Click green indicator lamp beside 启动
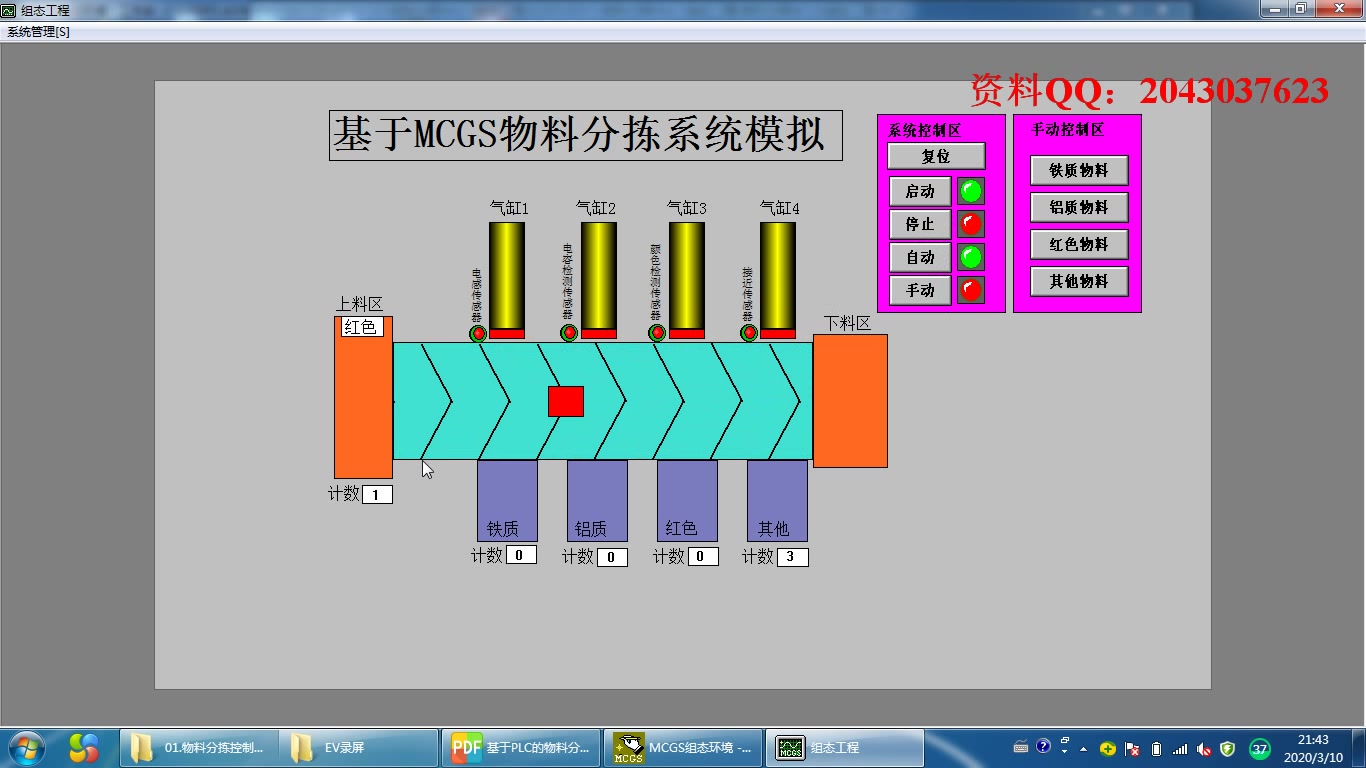1366x768 pixels. [971, 191]
